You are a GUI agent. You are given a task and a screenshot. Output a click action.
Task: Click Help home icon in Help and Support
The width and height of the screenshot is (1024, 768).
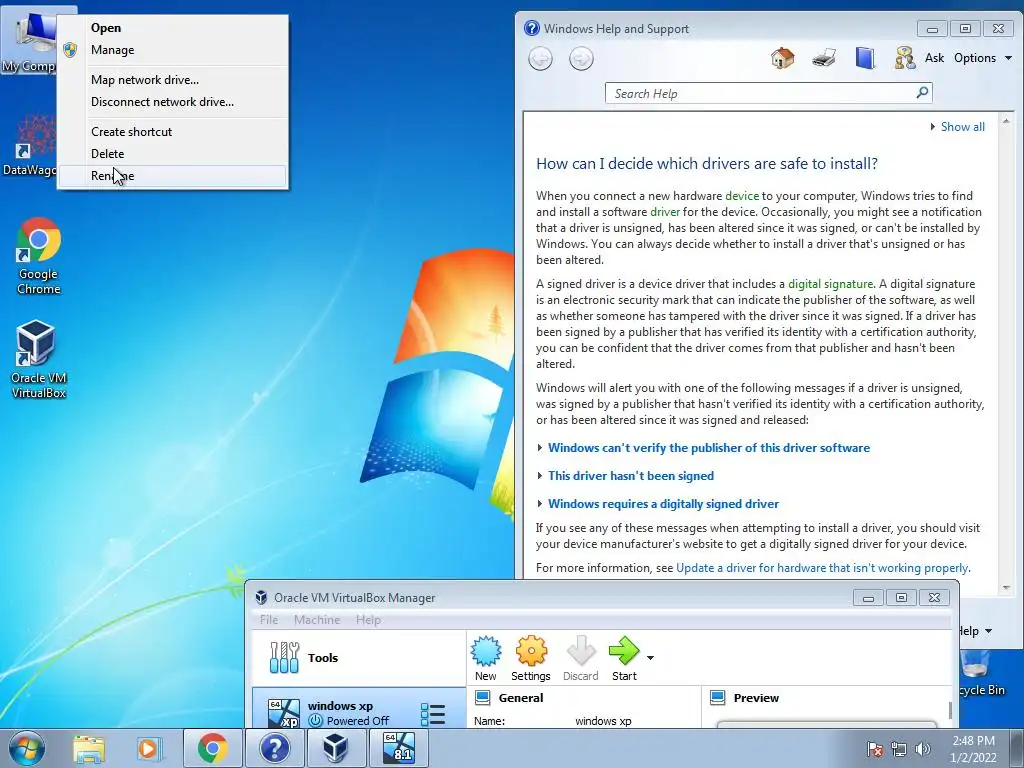click(x=782, y=58)
